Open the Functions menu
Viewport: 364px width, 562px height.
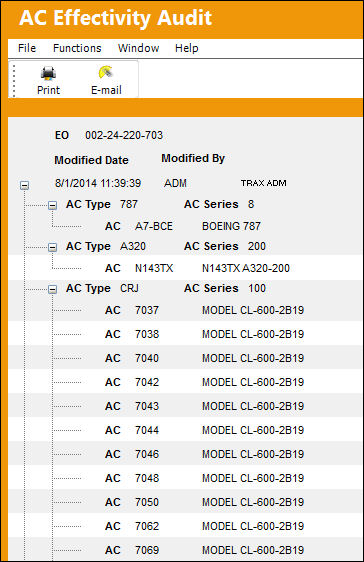(x=77, y=48)
